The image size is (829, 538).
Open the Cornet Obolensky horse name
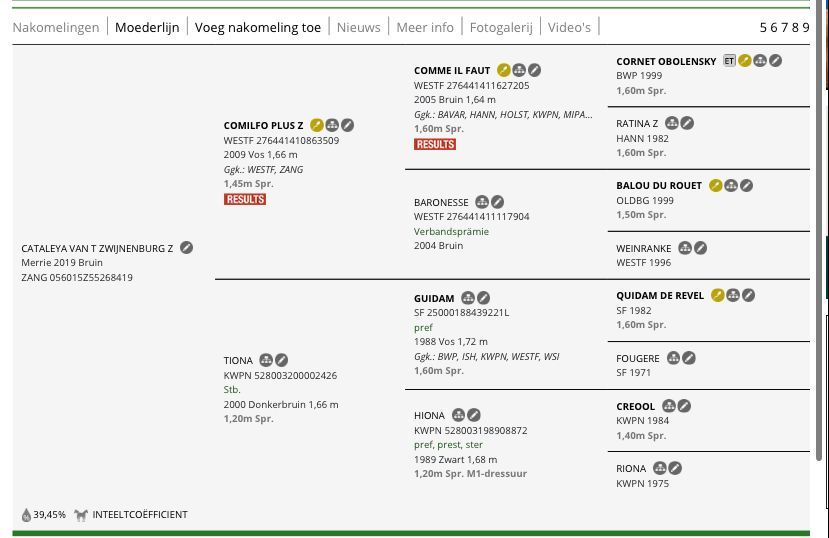[666, 61]
